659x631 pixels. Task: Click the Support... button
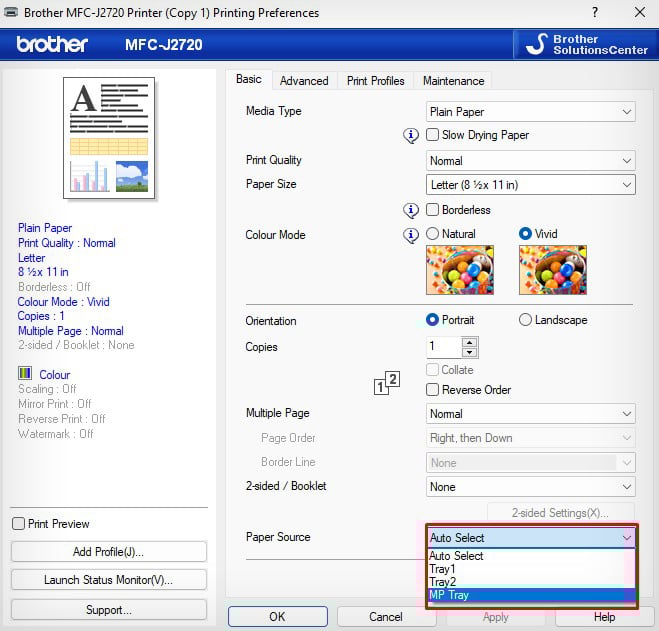pyautogui.click(x=109, y=610)
